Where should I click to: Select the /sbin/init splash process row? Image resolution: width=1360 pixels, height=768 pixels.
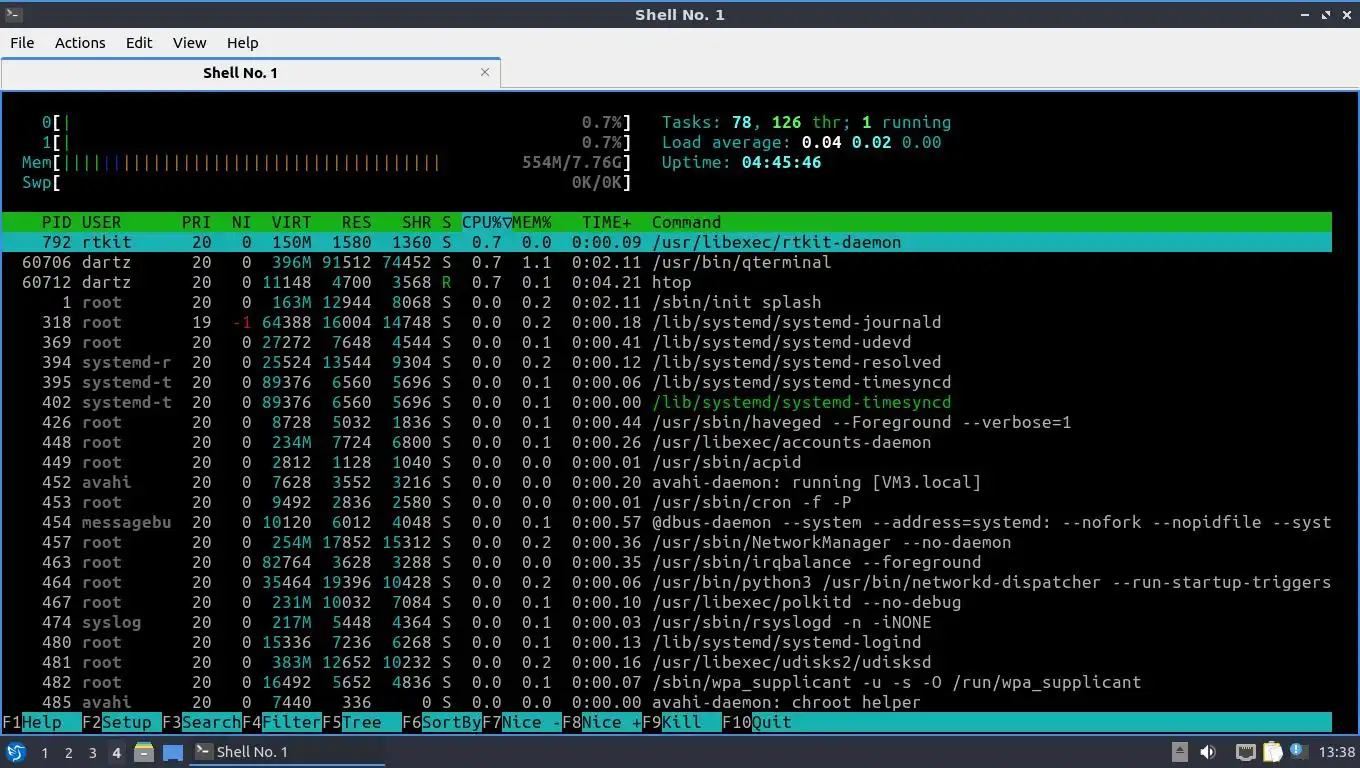pyautogui.click(x=667, y=302)
